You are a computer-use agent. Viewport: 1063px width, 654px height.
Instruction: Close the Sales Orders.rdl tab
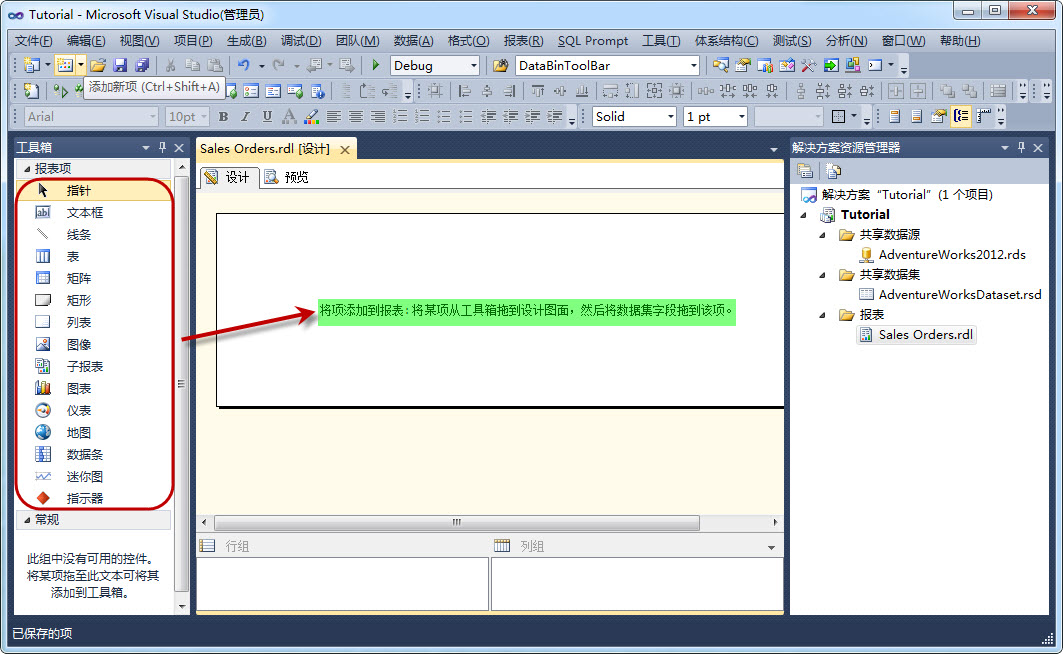coord(344,150)
